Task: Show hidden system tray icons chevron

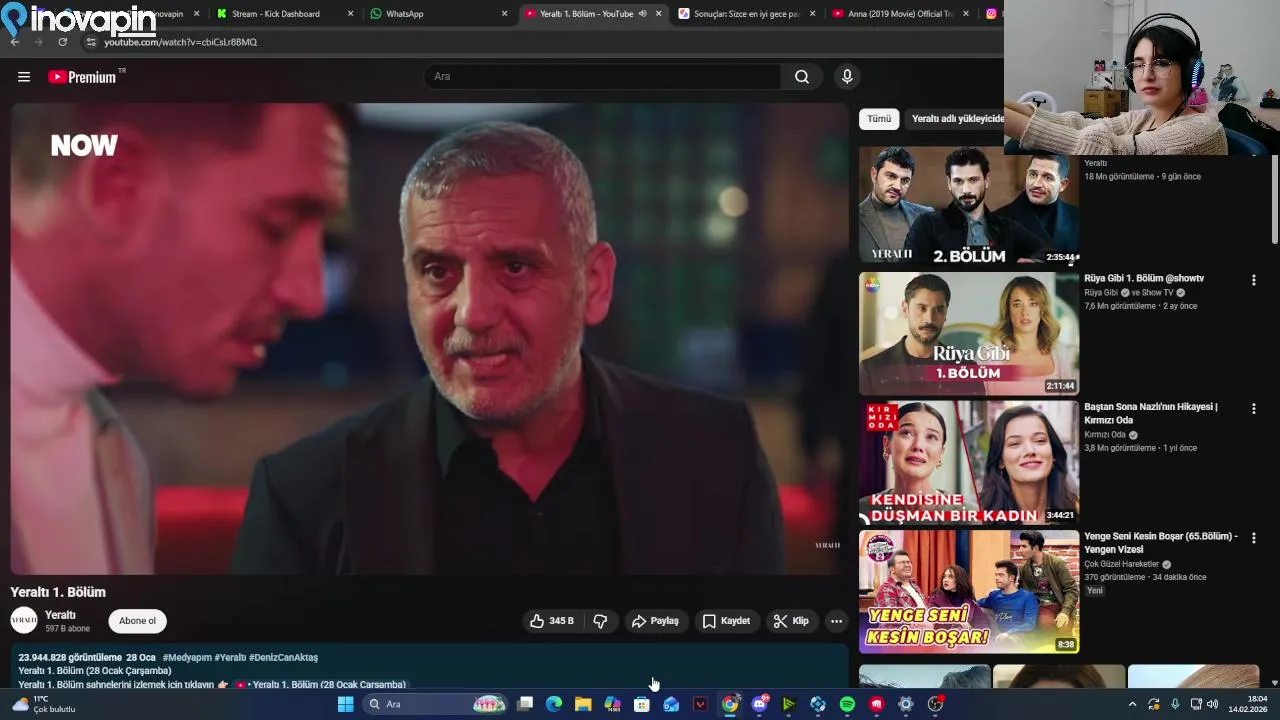Action: tap(1132, 704)
